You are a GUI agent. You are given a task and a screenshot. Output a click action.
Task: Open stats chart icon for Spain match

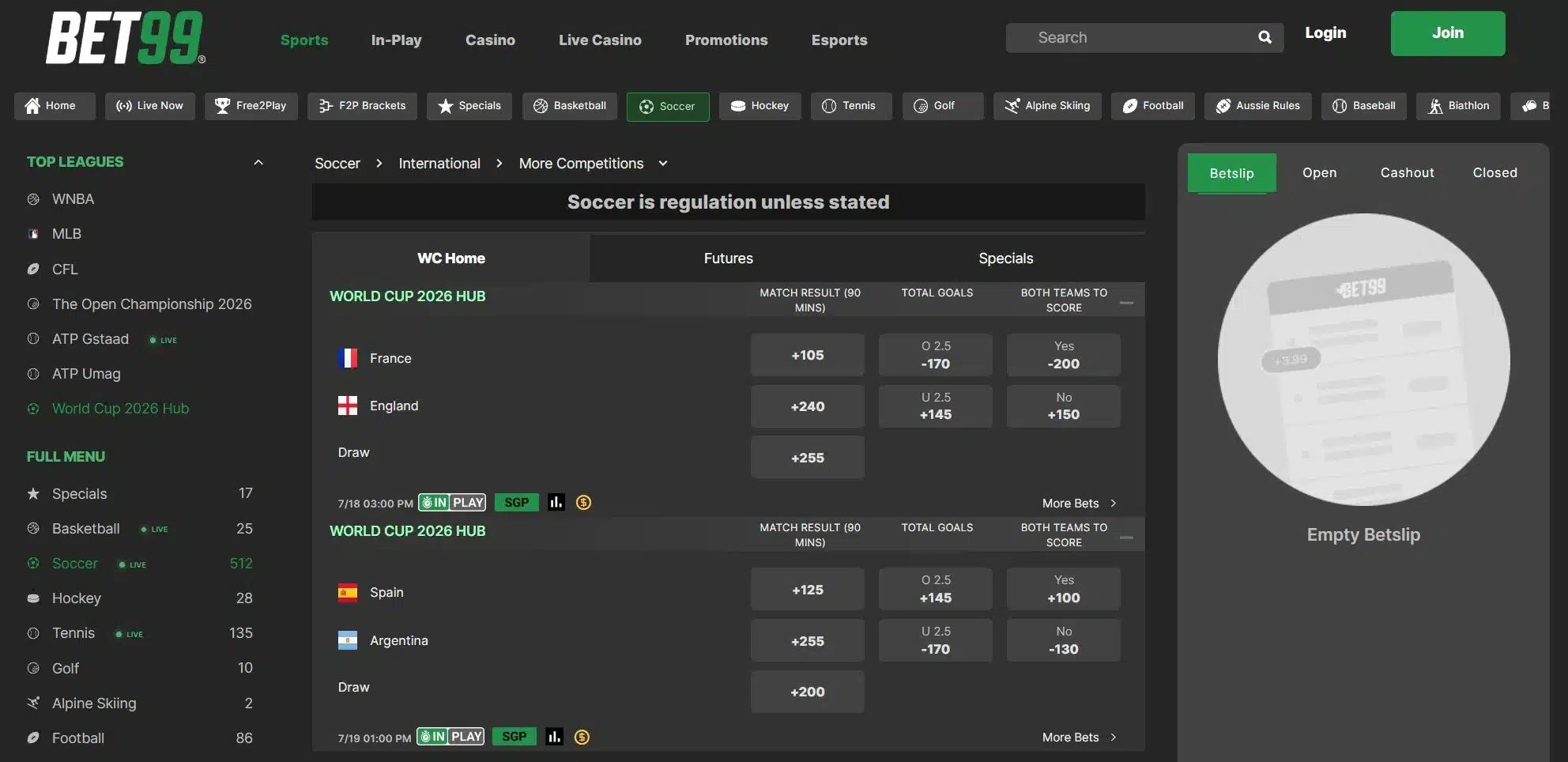(x=555, y=737)
